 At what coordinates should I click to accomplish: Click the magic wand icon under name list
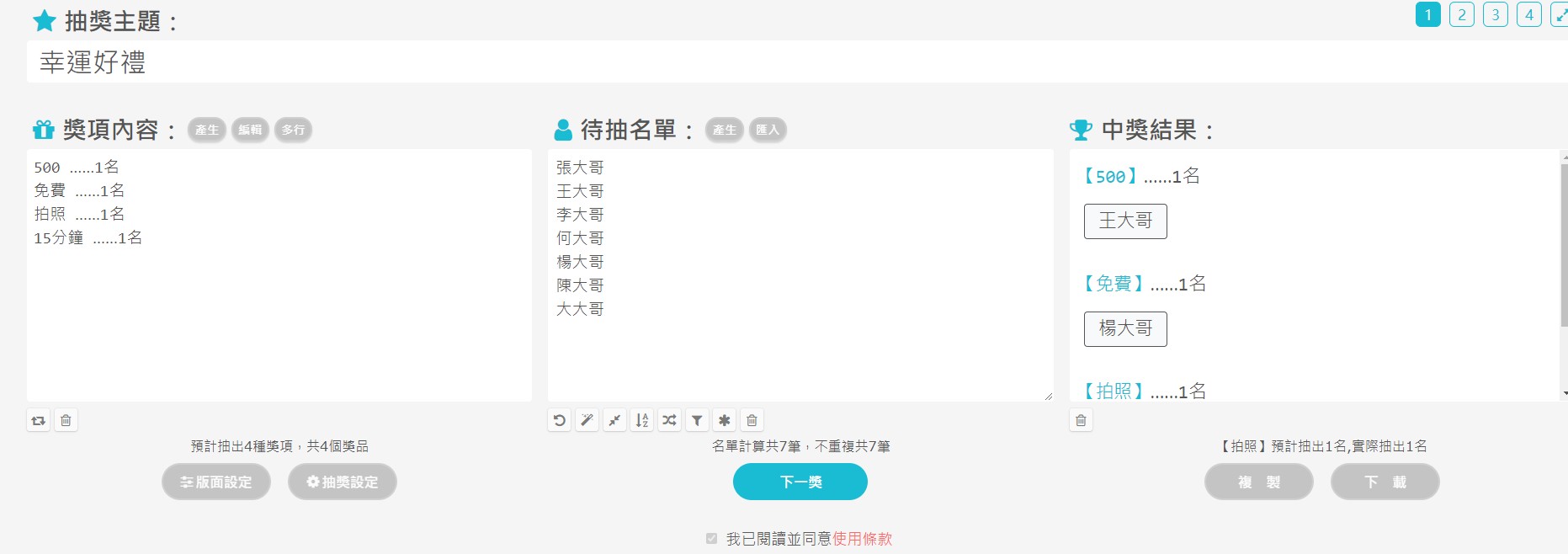pyautogui.click(x=587, y=420)
